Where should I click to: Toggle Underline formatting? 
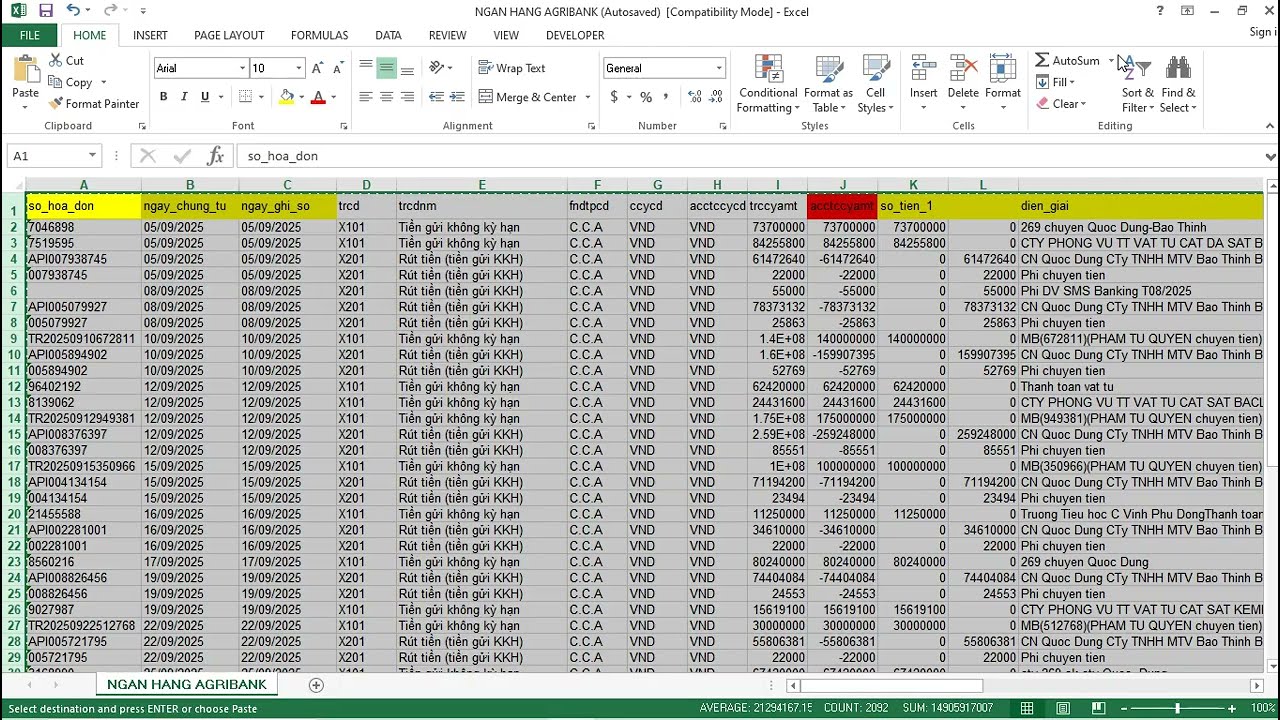205,97
